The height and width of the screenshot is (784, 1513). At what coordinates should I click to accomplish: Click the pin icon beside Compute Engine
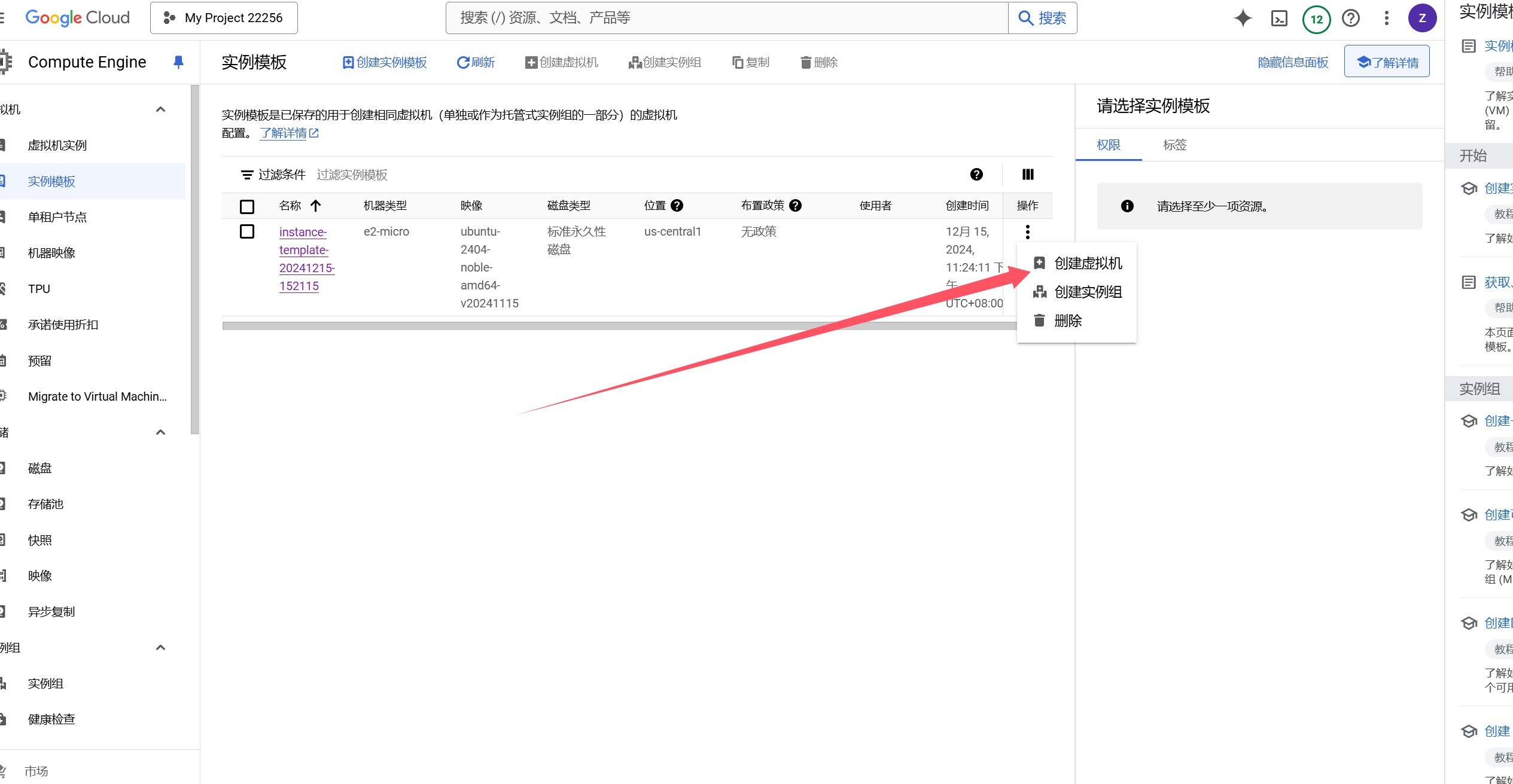point(178,62)
